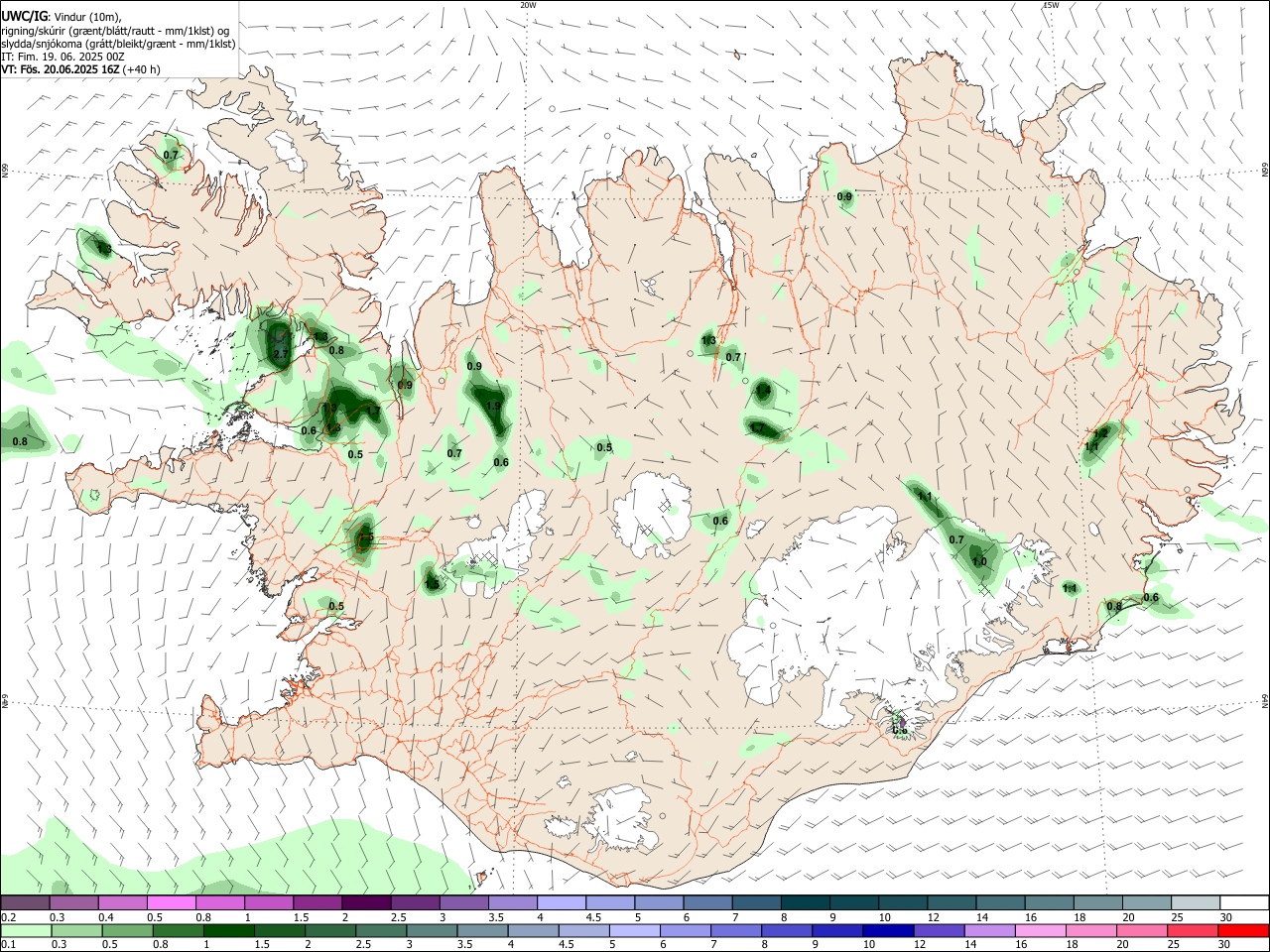The image size is (1270, 952).
Task: Click the magenta-purple 1.5 swatch in snow legend
Action: tap(317, 903)
